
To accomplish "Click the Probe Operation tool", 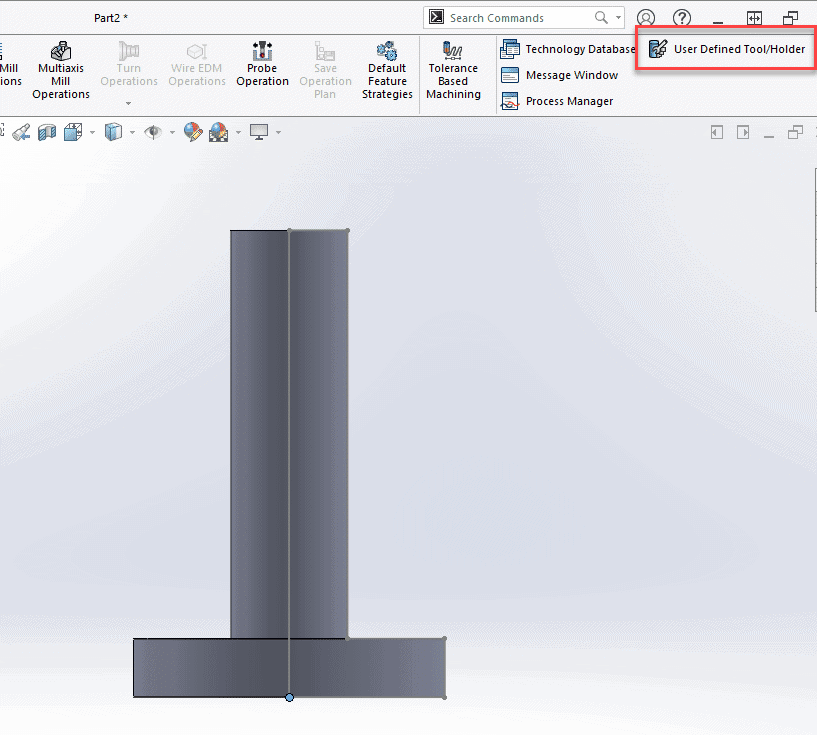I will 262,65.
